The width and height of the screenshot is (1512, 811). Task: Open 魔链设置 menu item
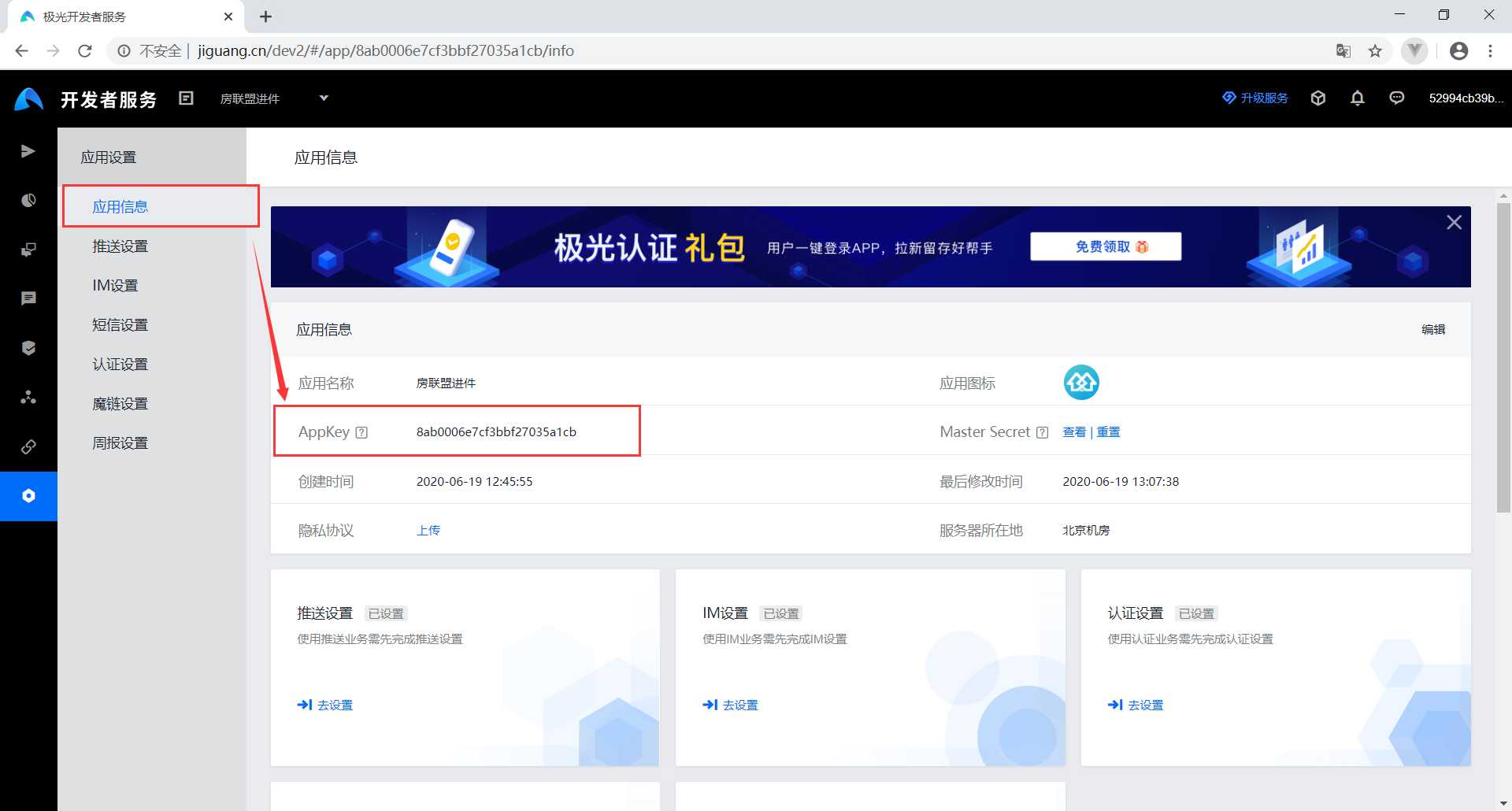(x=120, y=404)
